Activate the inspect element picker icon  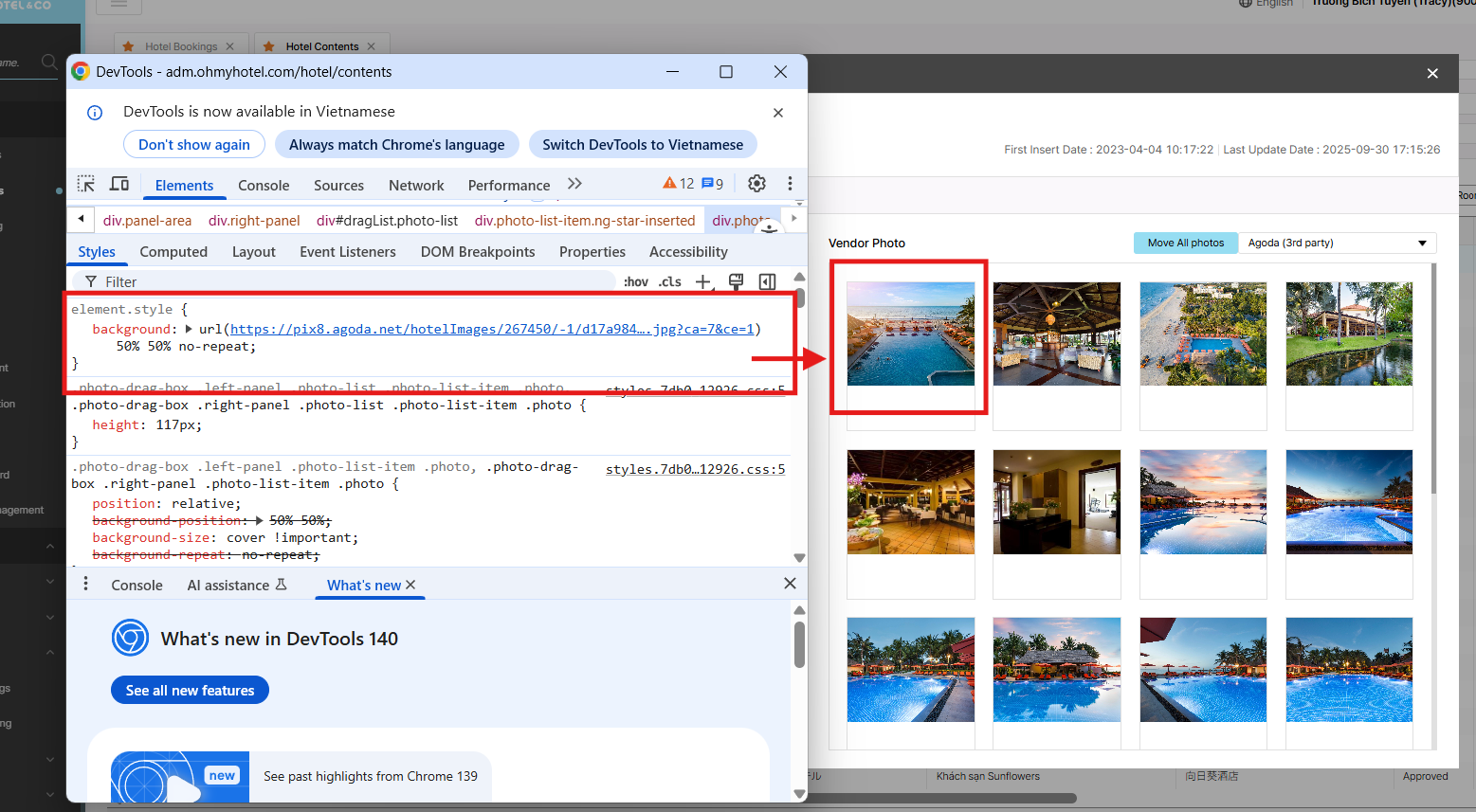pos(86,184)
